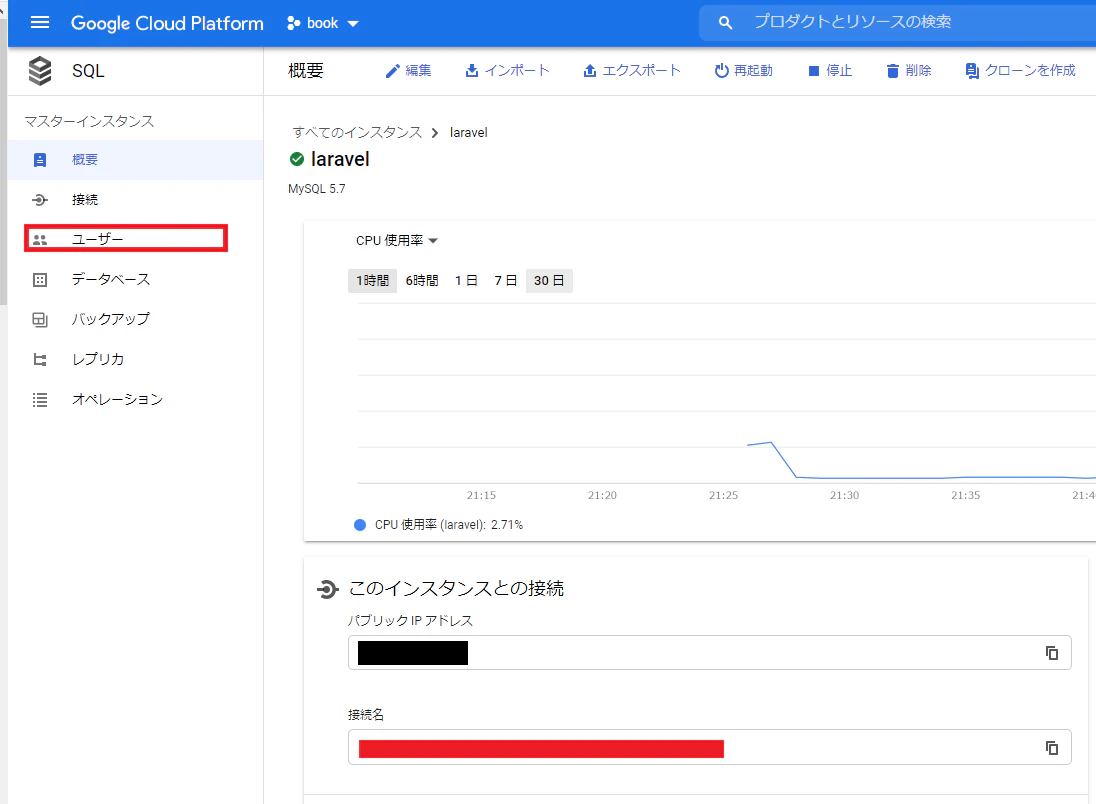Open the データベース sidebar item
Screen dimensions: 1096x804
pos(136,280)
